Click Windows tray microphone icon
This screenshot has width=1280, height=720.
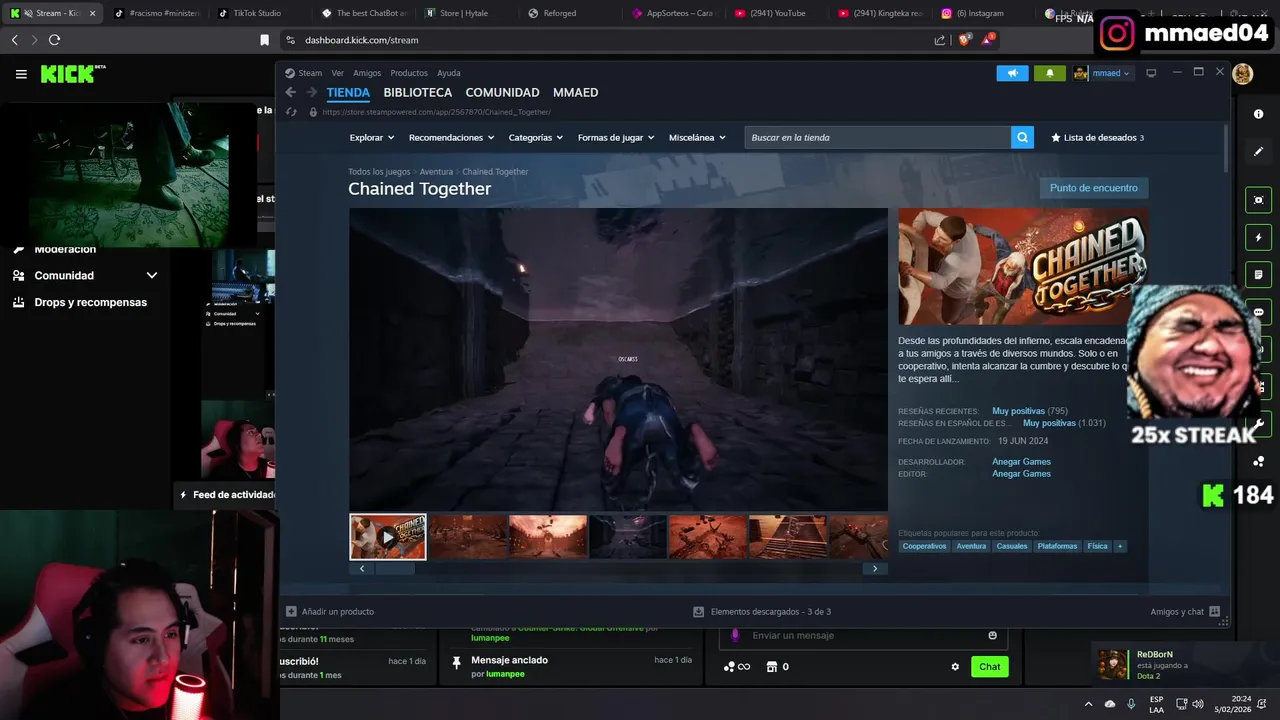[x=1131, y=704]
